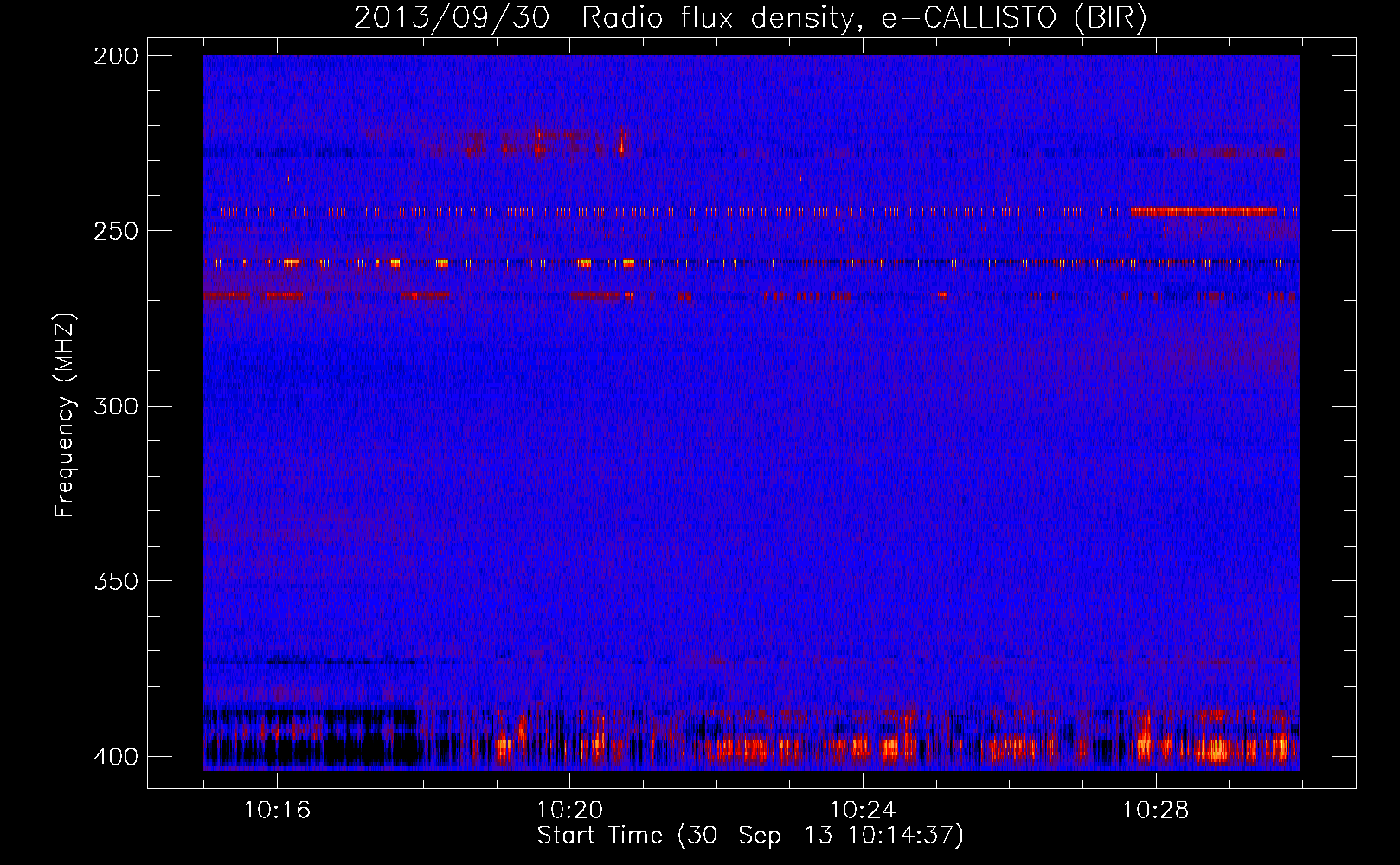Click the 10:28 time tick label
1400x865 pixels.
point(1156,810)
